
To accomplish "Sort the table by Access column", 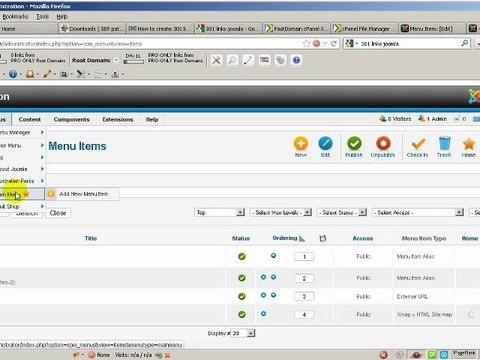I will pos(363,238).
